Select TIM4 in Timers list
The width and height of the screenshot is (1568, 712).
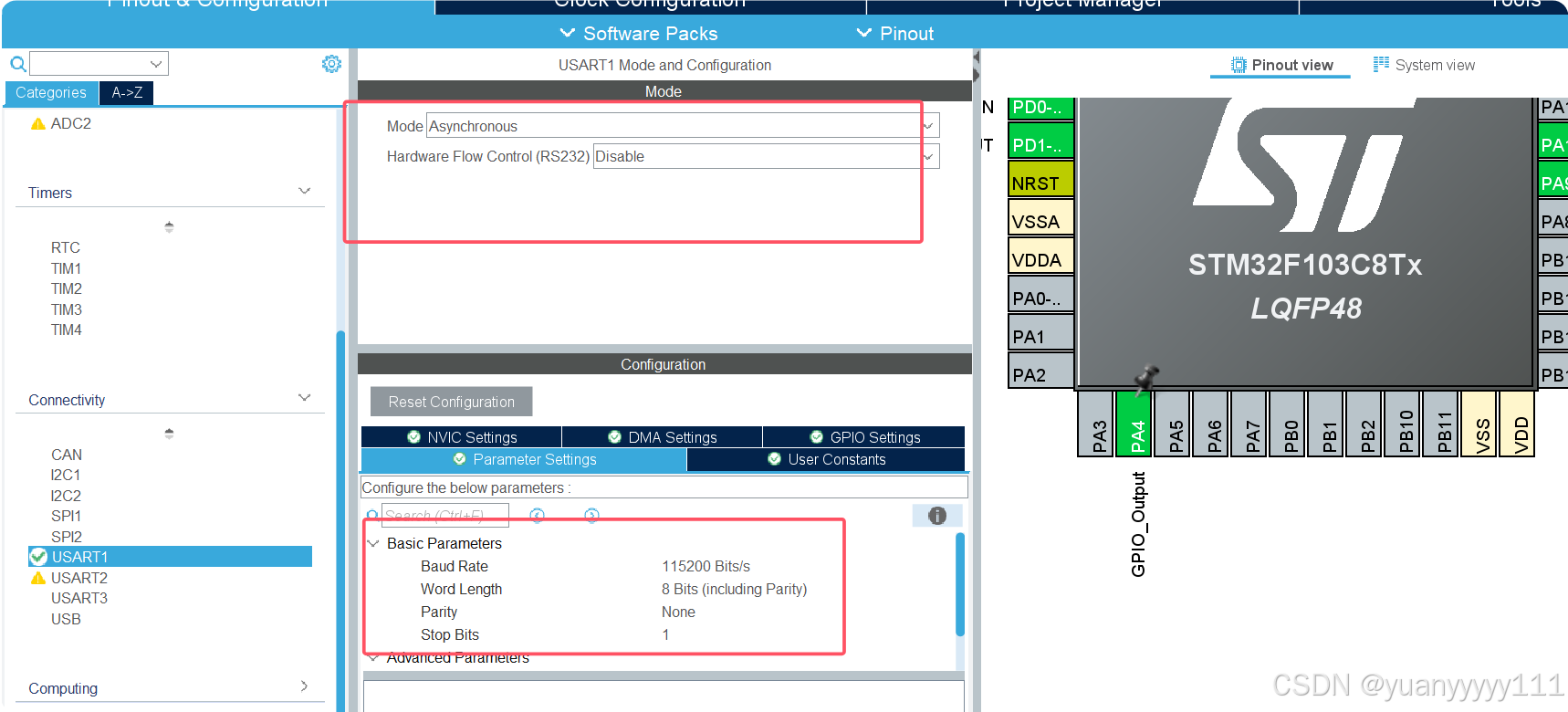point(67,330)
